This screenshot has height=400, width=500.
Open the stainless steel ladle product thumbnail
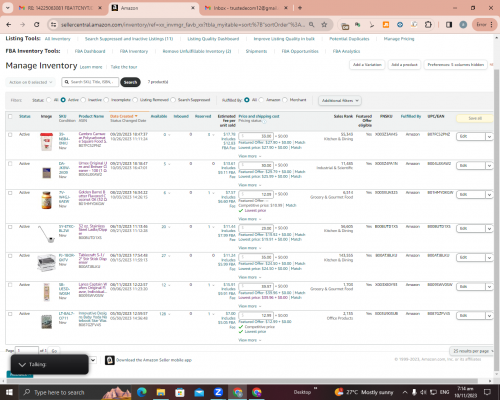tap(46, 234)
